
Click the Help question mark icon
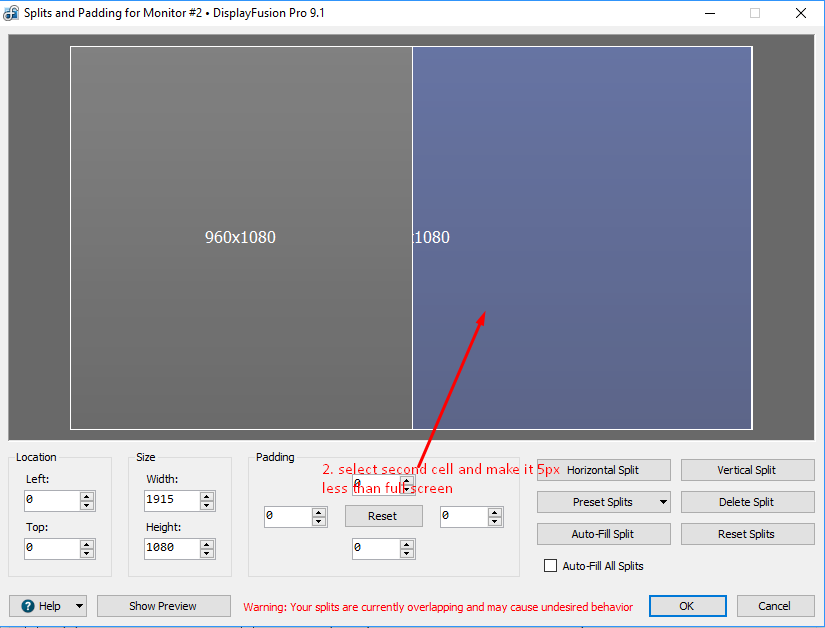(28, 606)
